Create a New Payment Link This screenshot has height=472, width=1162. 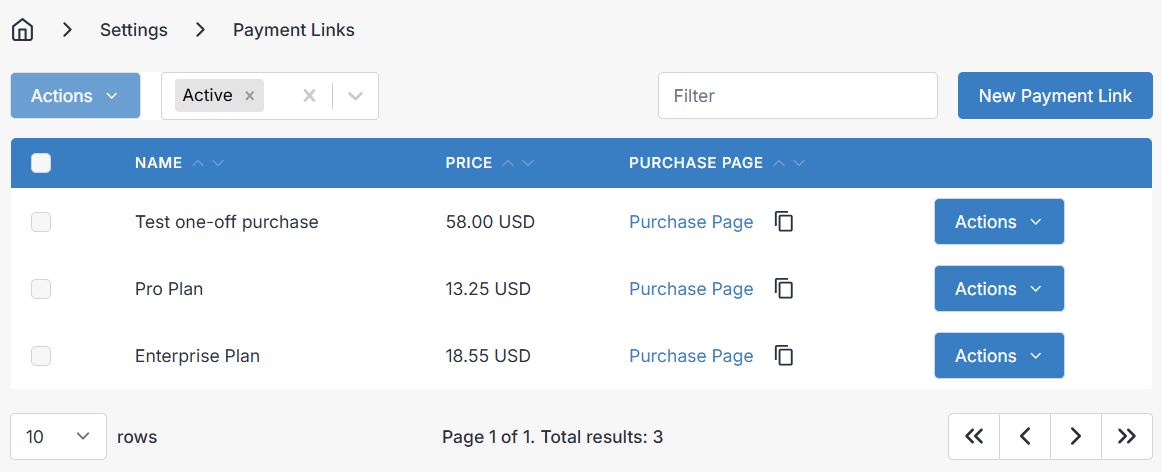[1055, 96]
